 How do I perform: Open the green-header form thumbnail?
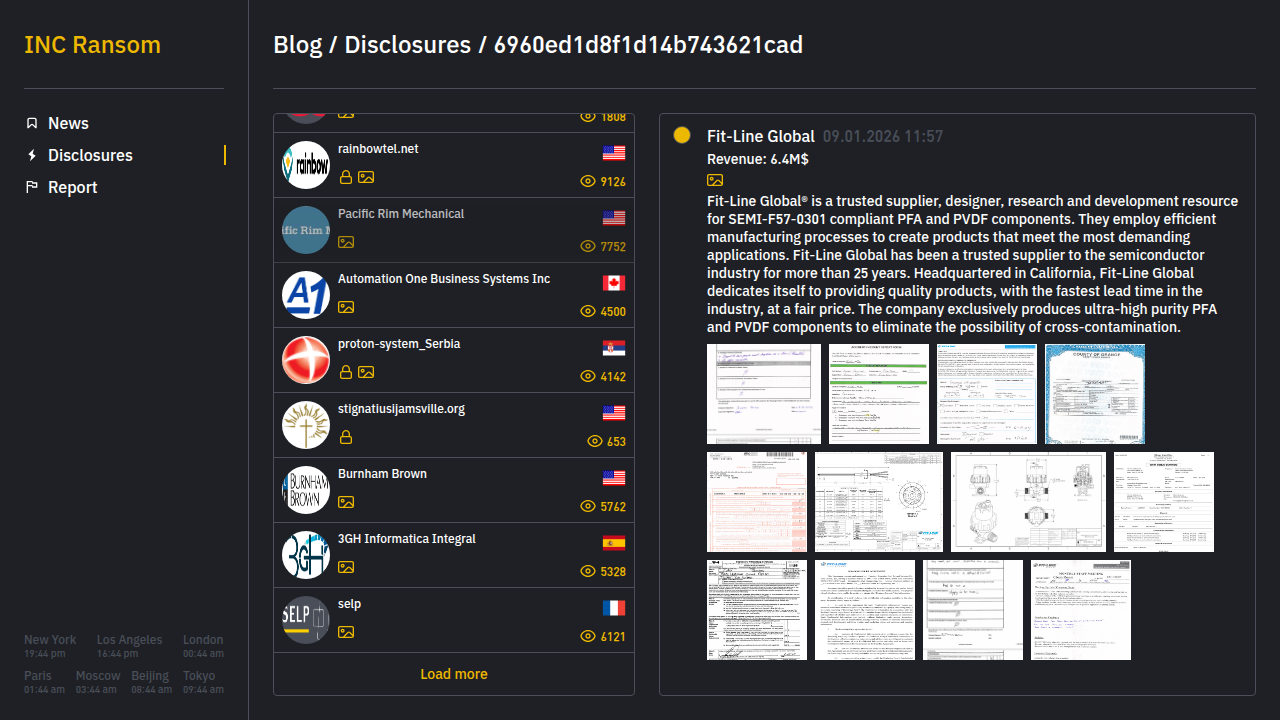pos(879,394)
